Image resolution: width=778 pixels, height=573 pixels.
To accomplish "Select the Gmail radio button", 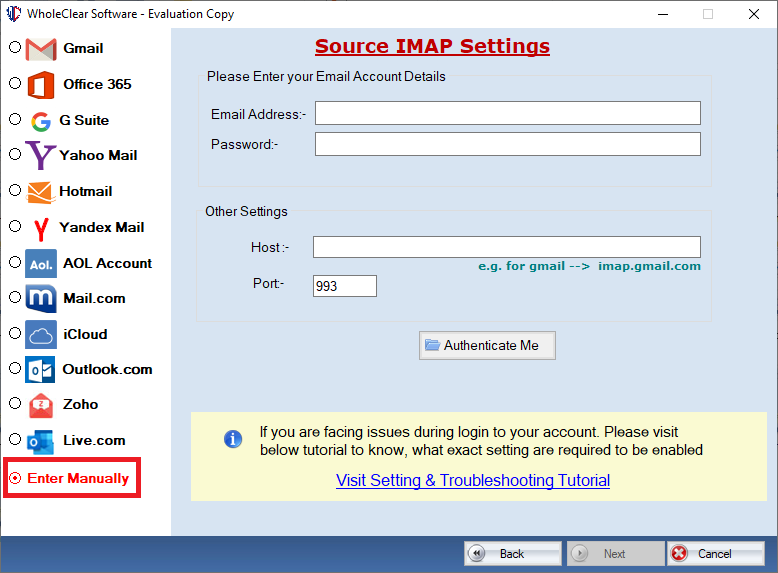I will click(x=15, y=47).
